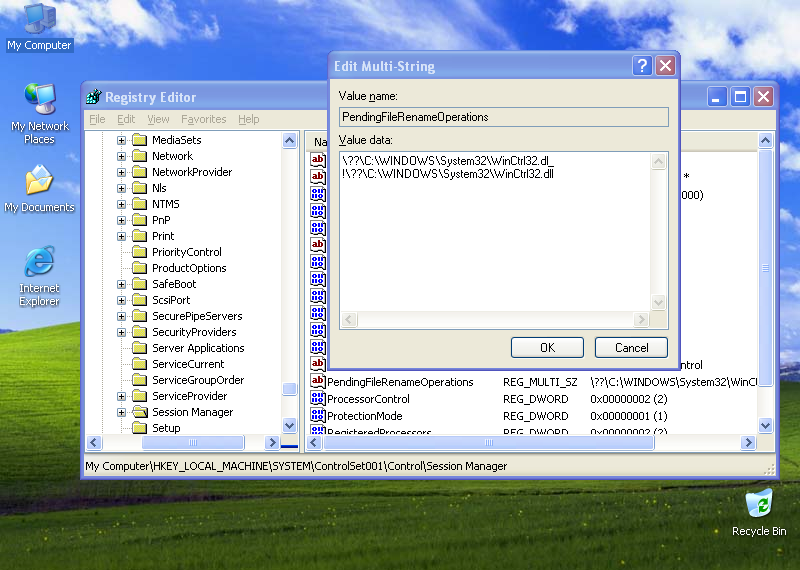
Task: Select the PendingFileRenameOperations value row name
Action: pyautogui.click(x=400, y=382)
